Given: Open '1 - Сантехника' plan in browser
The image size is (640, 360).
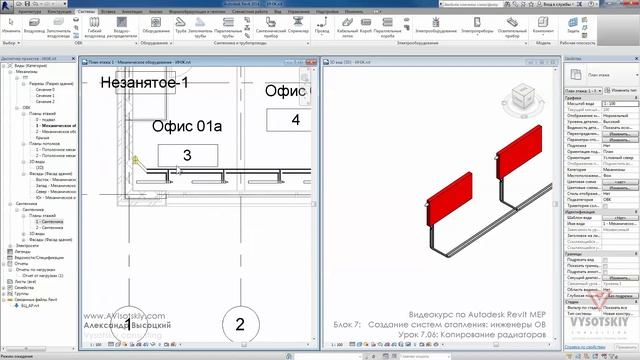Looking at the screenshot, I should 49,222.
